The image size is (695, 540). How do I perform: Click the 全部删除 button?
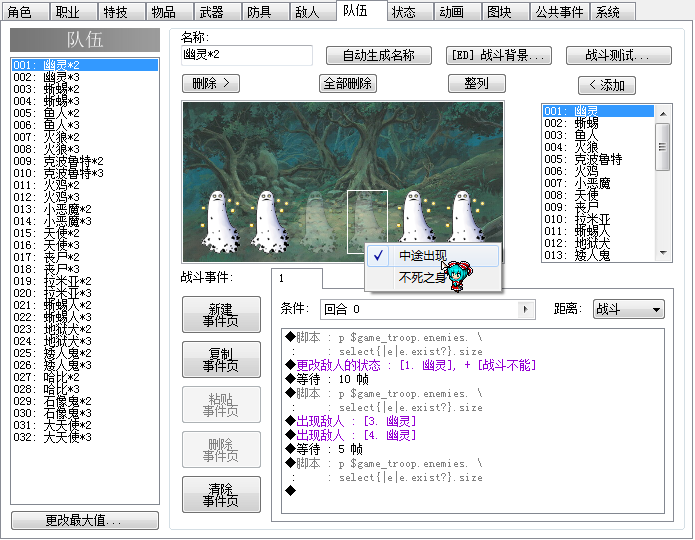click(x=348, y=83)
